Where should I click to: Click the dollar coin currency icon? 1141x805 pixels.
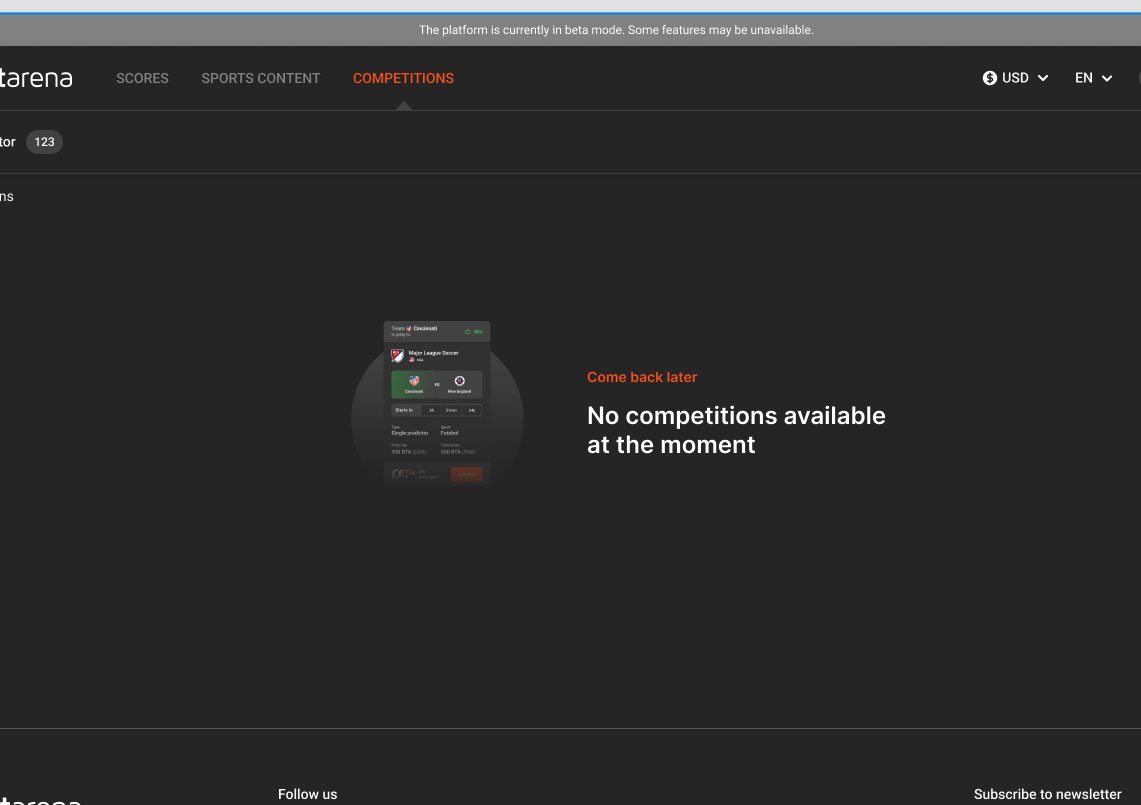pos(989,78)
